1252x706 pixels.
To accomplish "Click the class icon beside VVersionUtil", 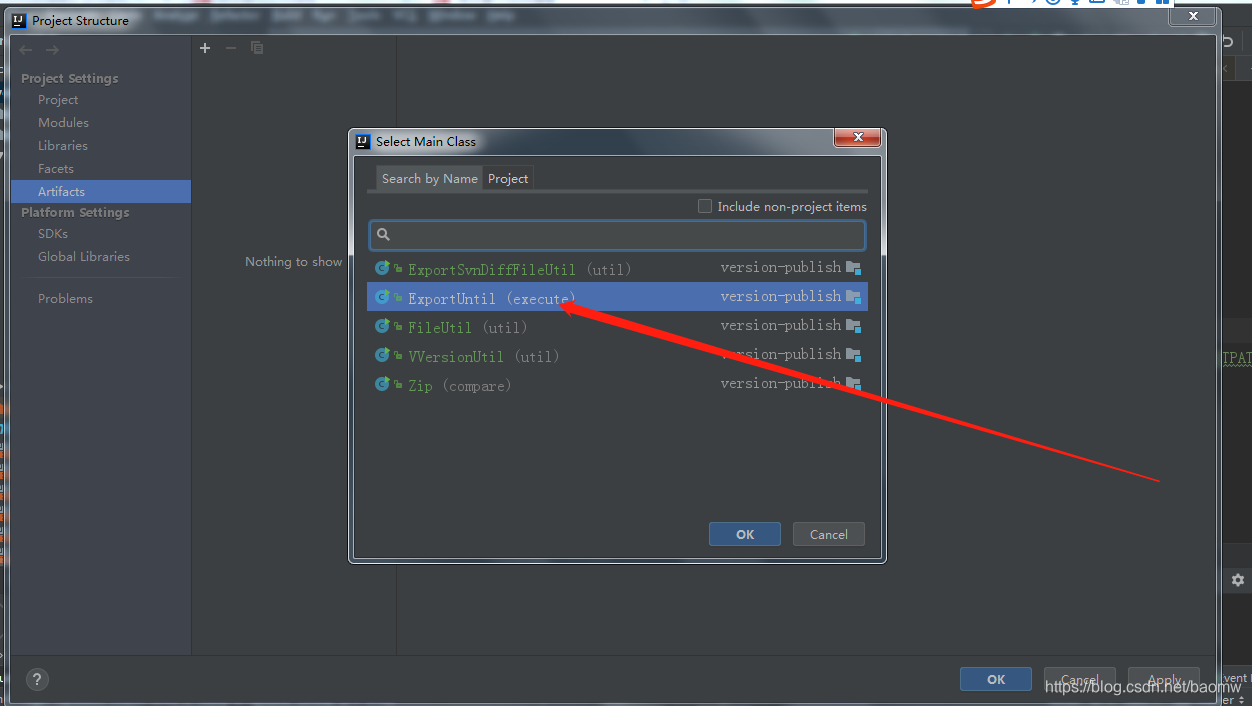I will [382, 355].
